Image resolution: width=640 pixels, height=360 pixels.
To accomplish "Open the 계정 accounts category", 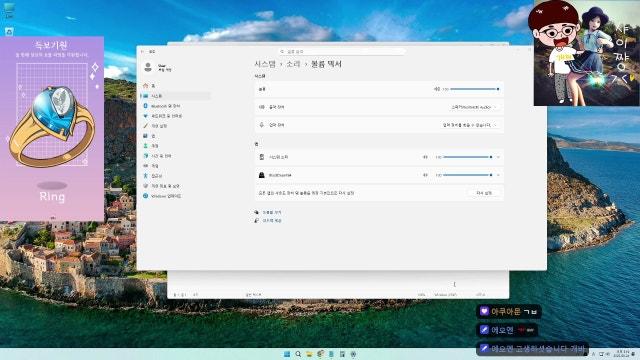I will click(176, 146).
